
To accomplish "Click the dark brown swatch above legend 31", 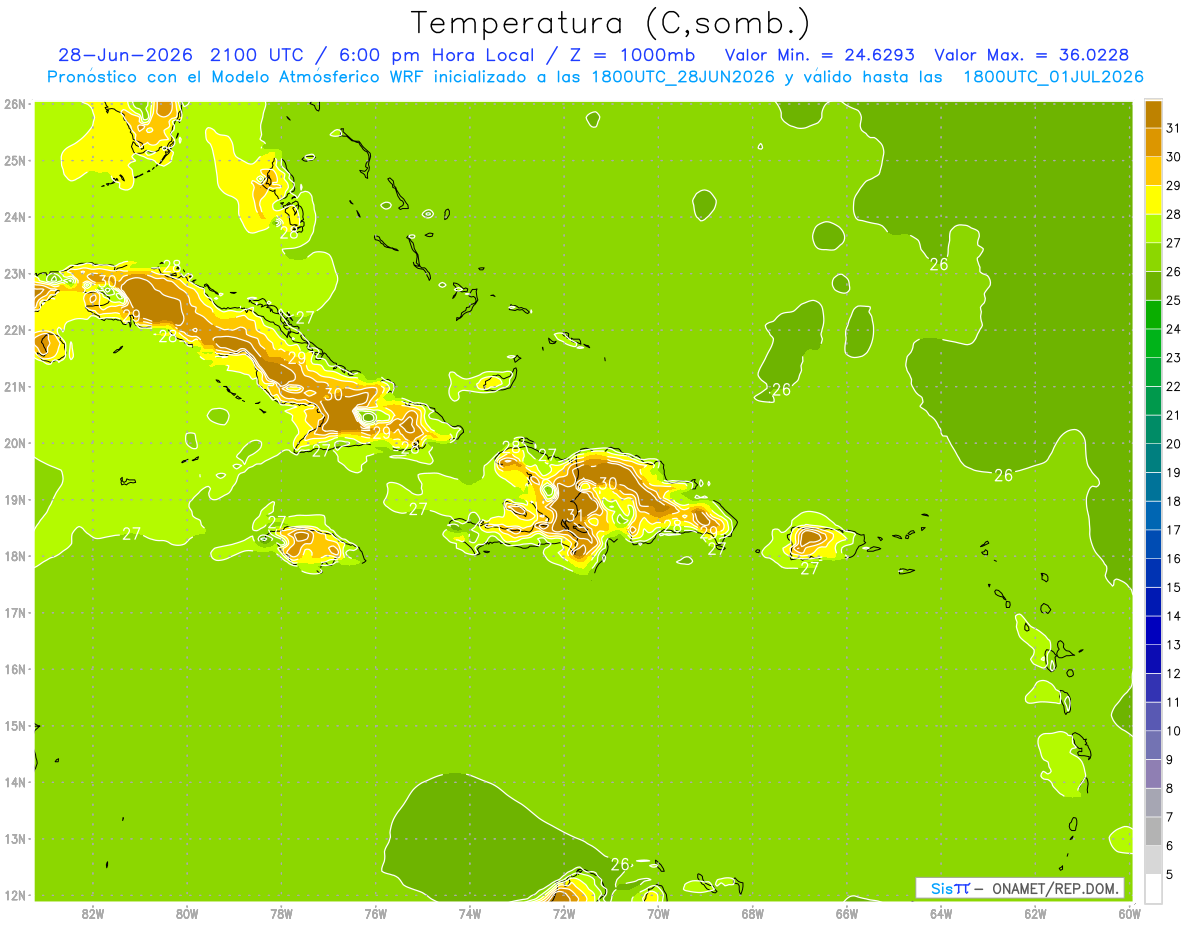I will 1153,114.
